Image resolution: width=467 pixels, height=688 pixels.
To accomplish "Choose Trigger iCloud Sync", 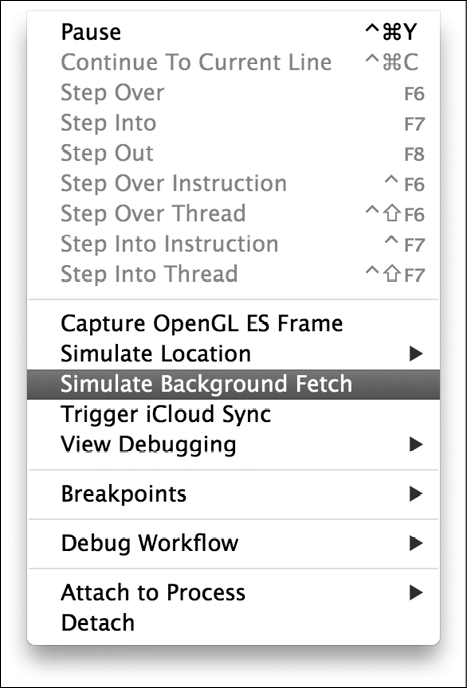I will click(x=233, y=414).
